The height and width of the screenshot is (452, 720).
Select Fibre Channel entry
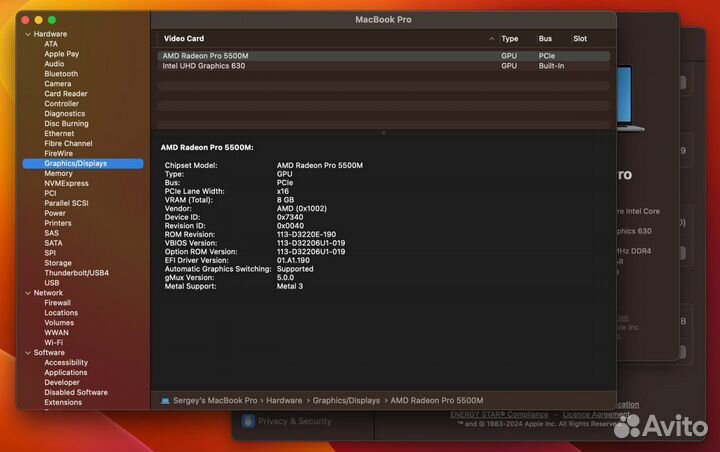click(68, 143)
